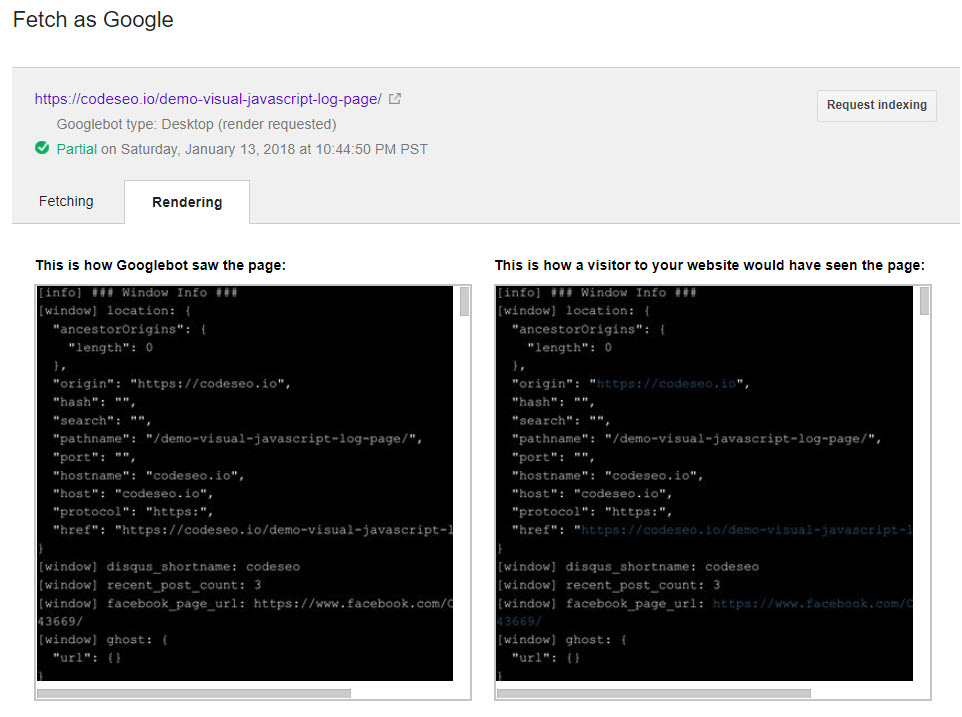Image resolution: width=962 pixels, height=717 pixels.
Task: Switch to the Fetching tab
Action: pos(66,201)
